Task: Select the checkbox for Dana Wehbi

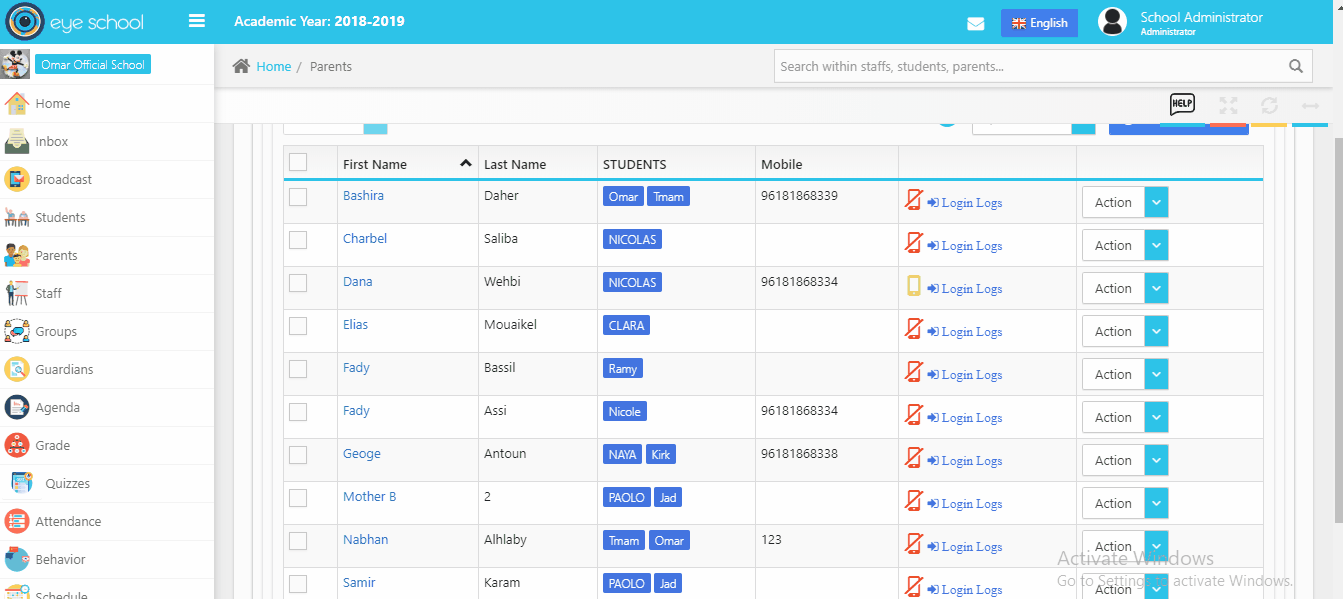Action: click(298, 283)
